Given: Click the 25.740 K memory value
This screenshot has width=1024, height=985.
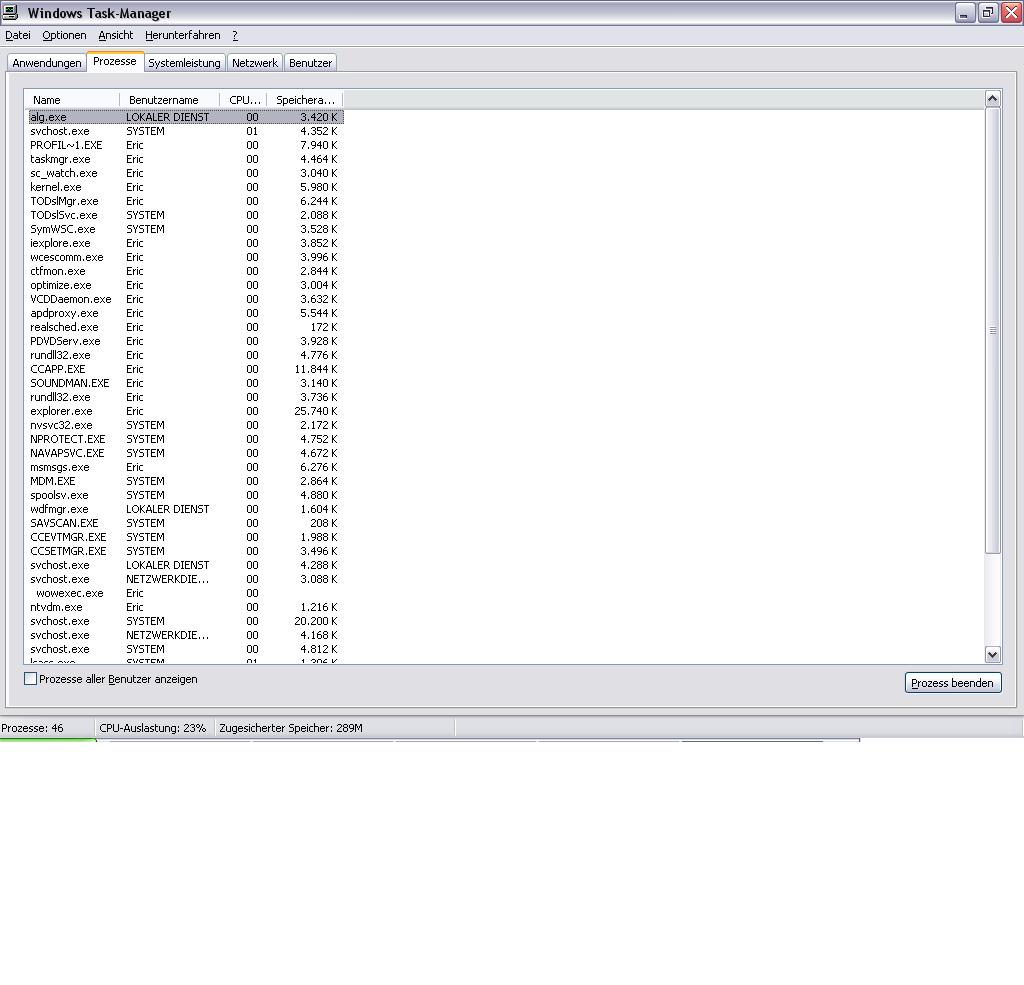Looking at the screenshot, I should click(316, 411).
